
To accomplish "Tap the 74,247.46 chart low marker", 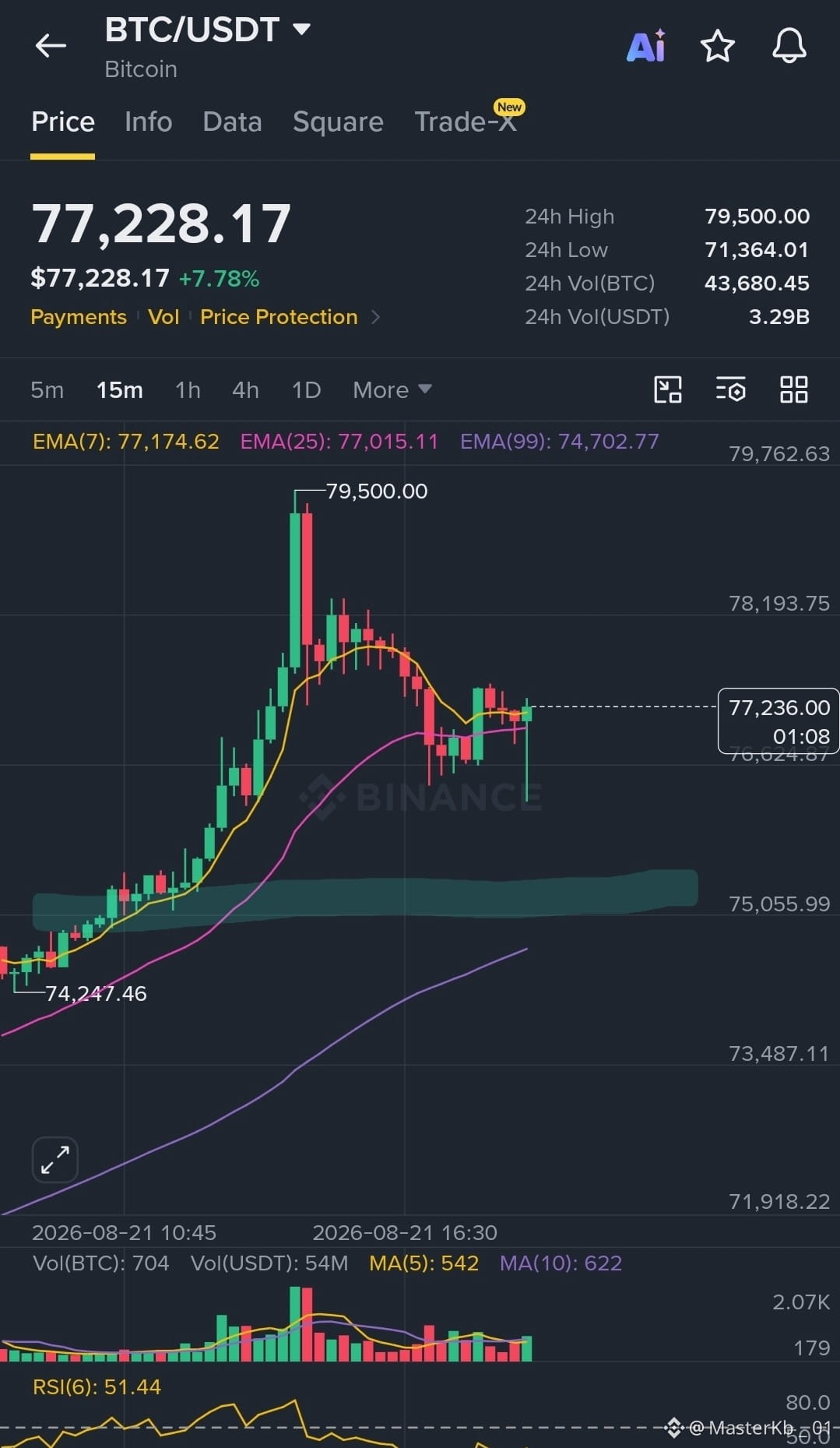I will 96,994.
